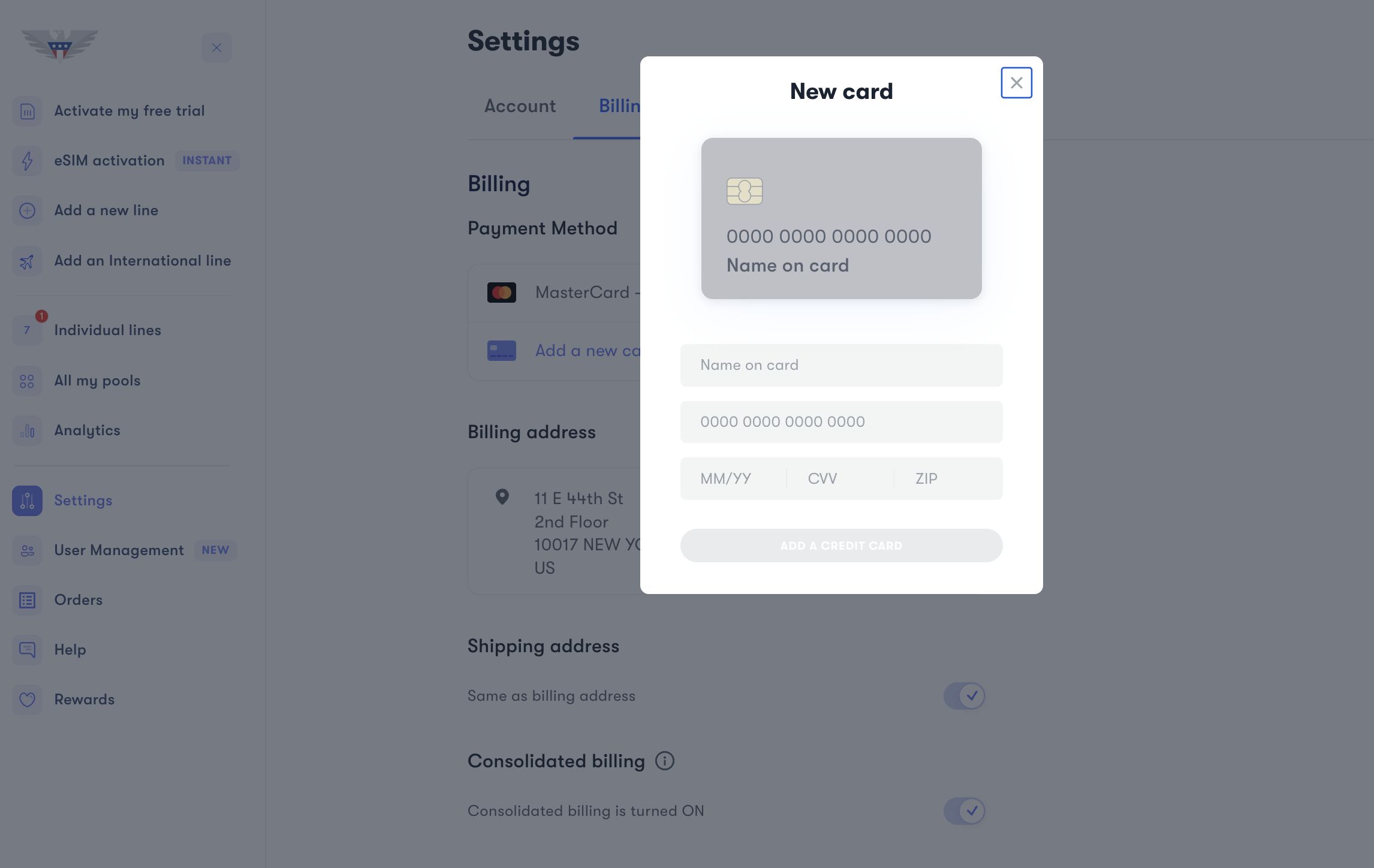This screenshot has width=1374, height=868.
Task: Turn off the Consolidated billing switch
Action: point(964,811)
